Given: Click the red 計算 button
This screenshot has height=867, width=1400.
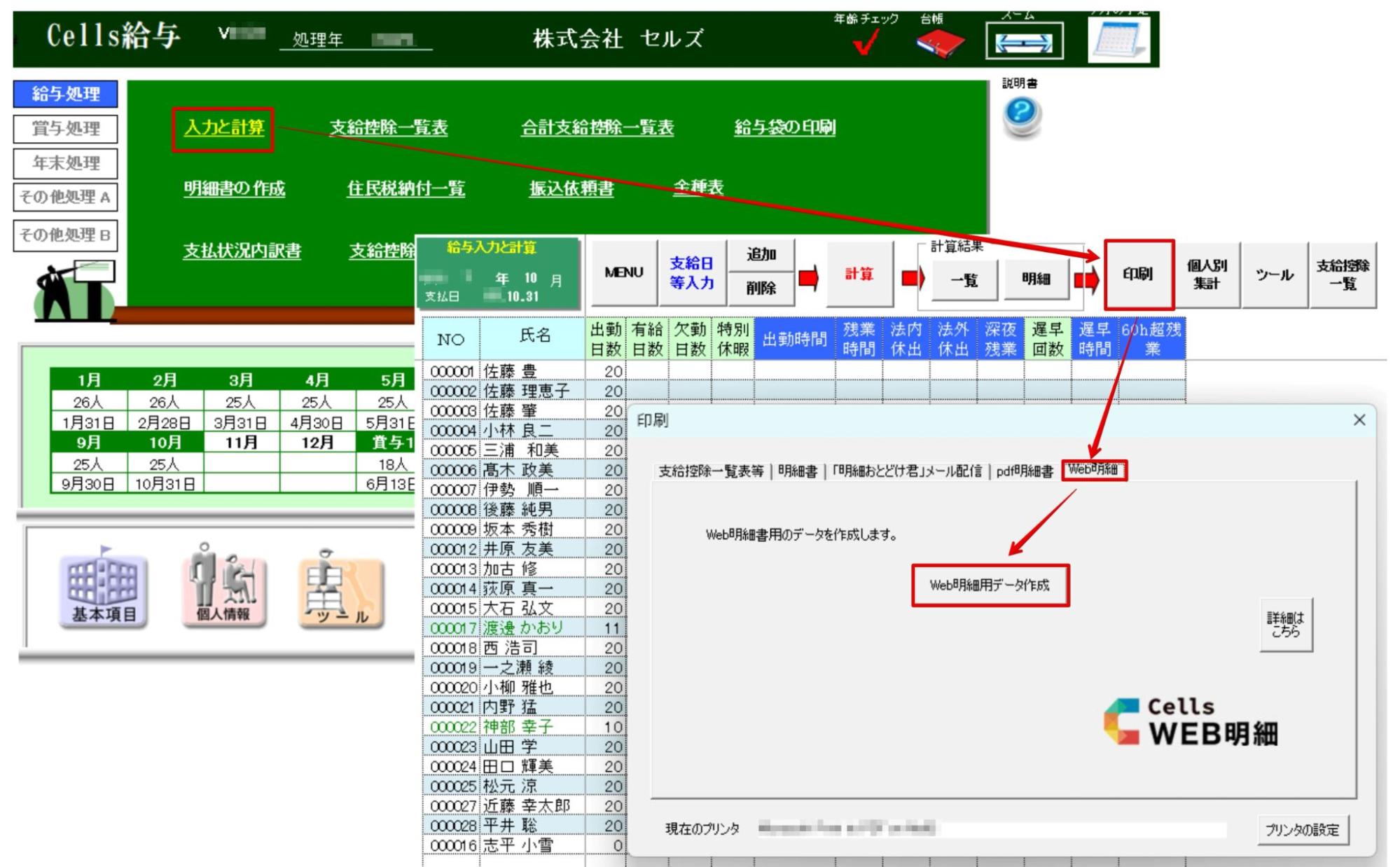Looking at the screenshot, I should [859, 275].
